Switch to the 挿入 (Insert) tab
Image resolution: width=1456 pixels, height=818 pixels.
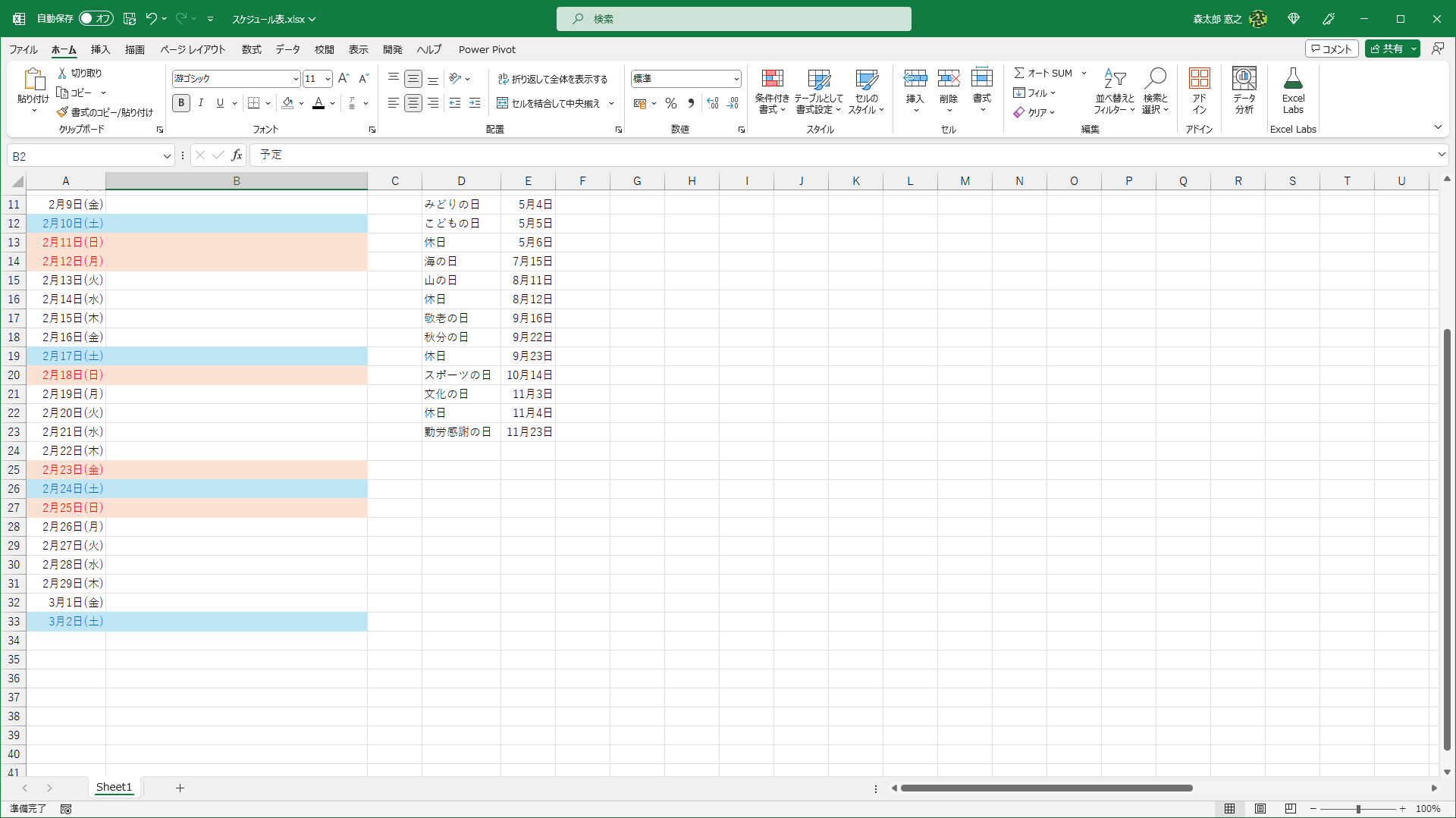pos(100,49)
